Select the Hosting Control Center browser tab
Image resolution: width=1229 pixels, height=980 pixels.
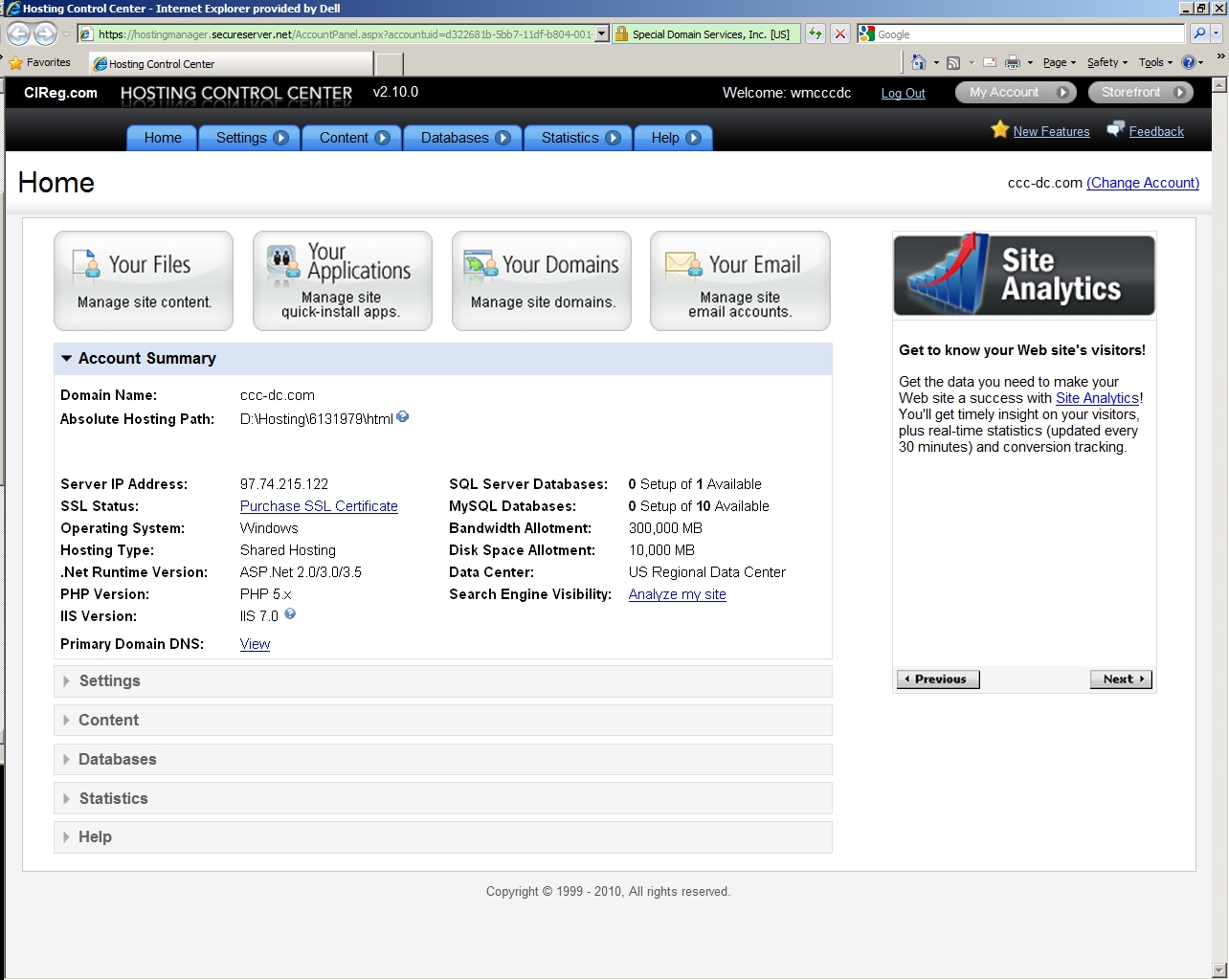coord(231,64)
